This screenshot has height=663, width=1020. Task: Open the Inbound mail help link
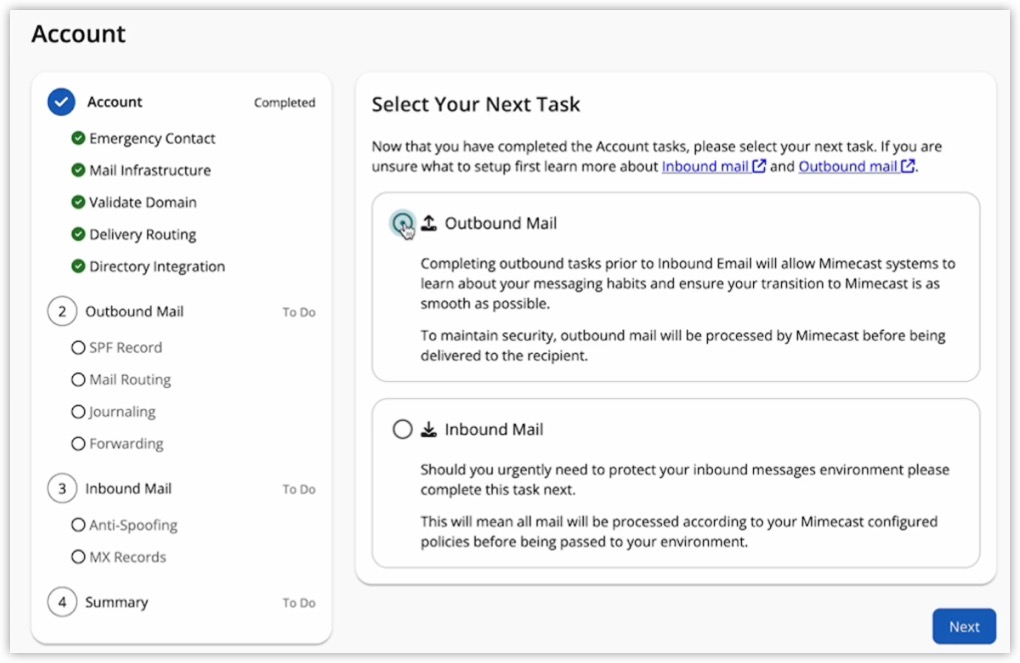pos(712,167)
